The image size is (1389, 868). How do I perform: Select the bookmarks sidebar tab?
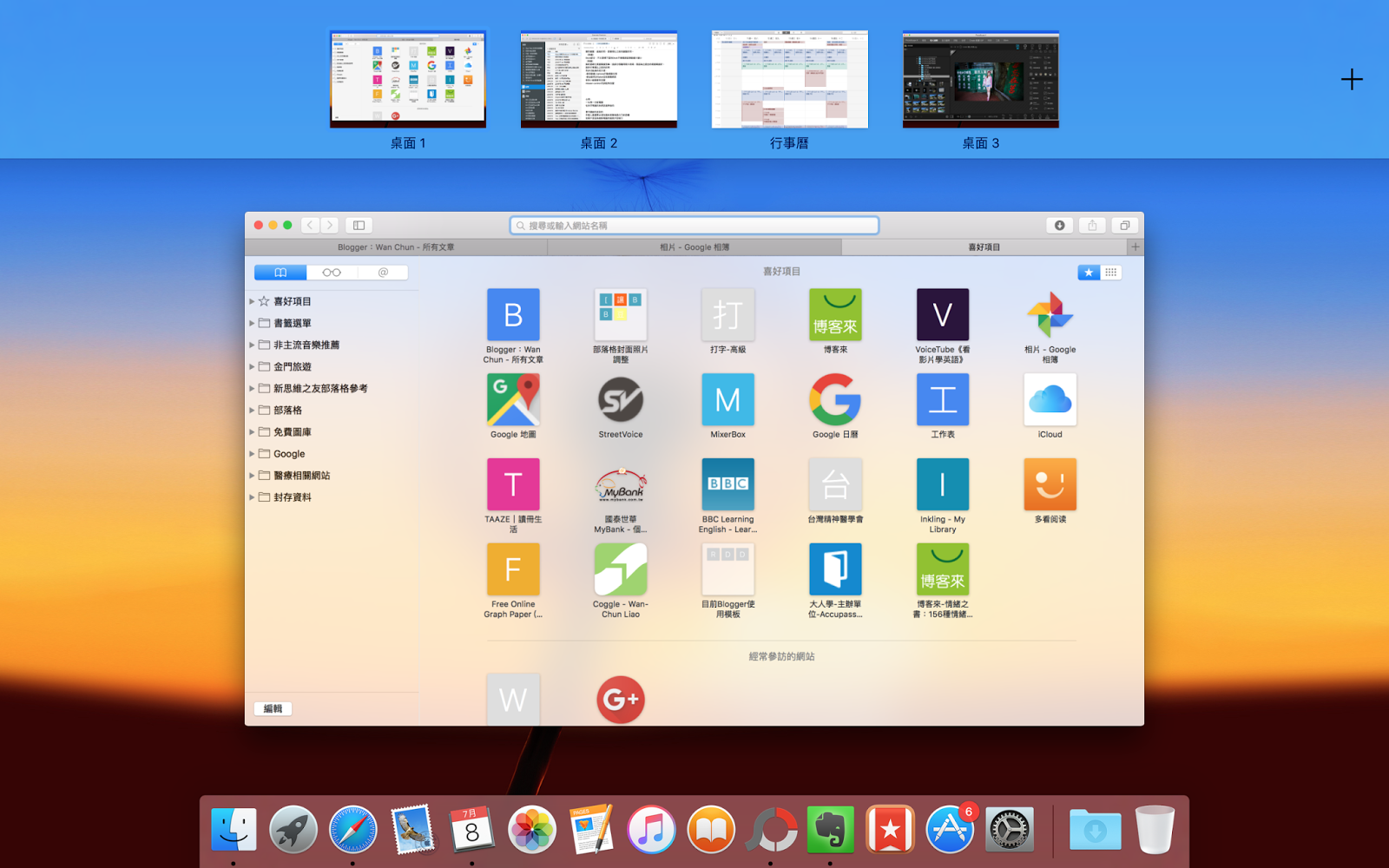click(x=280, y=273)
